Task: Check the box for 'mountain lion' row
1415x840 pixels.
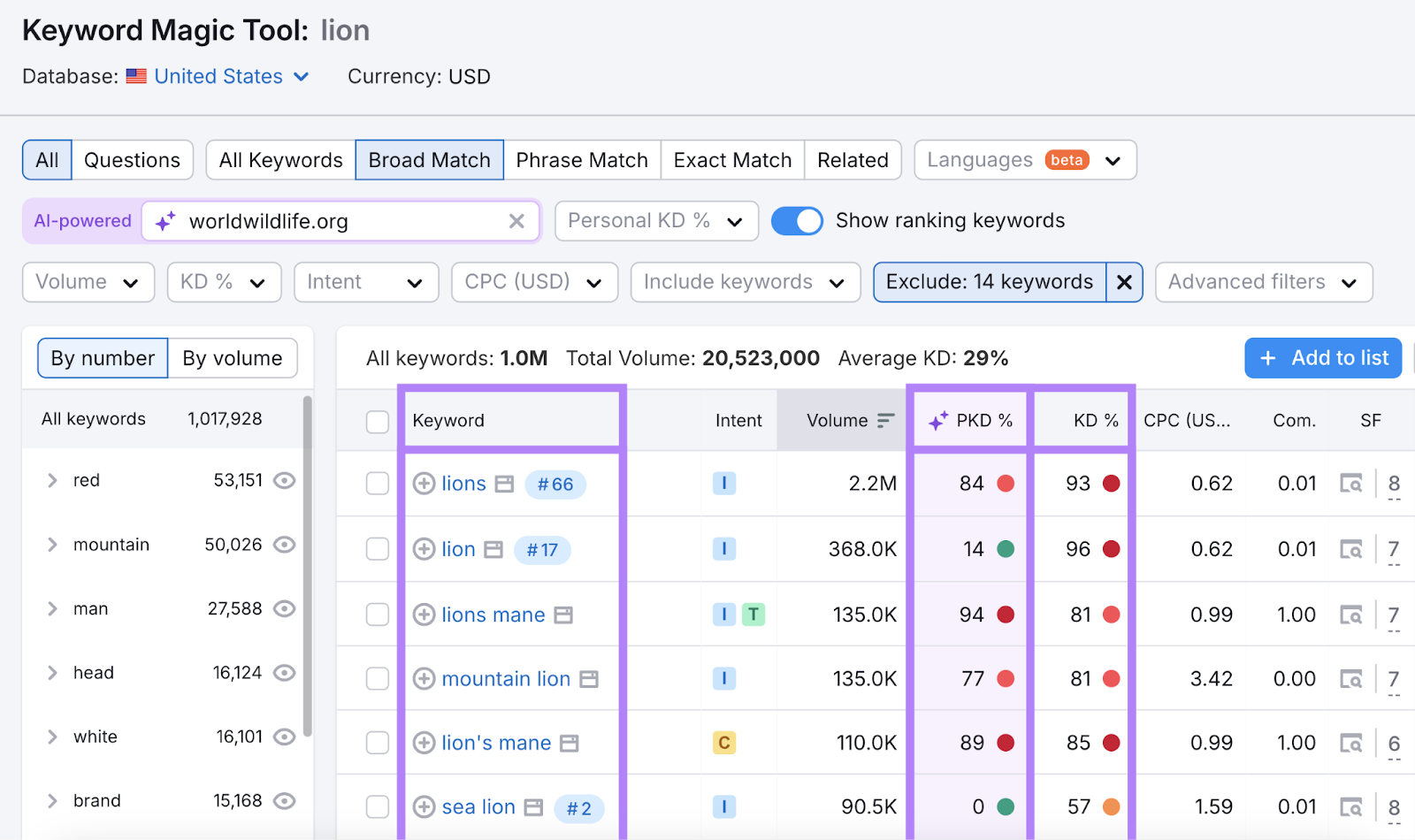Action: [x=378, y=679]
